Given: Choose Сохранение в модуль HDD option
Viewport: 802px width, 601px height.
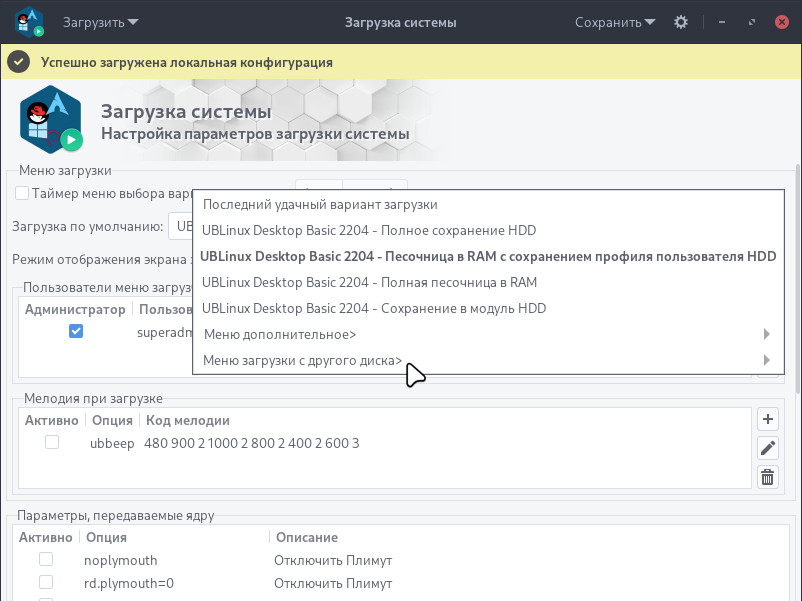Looking at the screenshot, I should (x=488, y=308).
